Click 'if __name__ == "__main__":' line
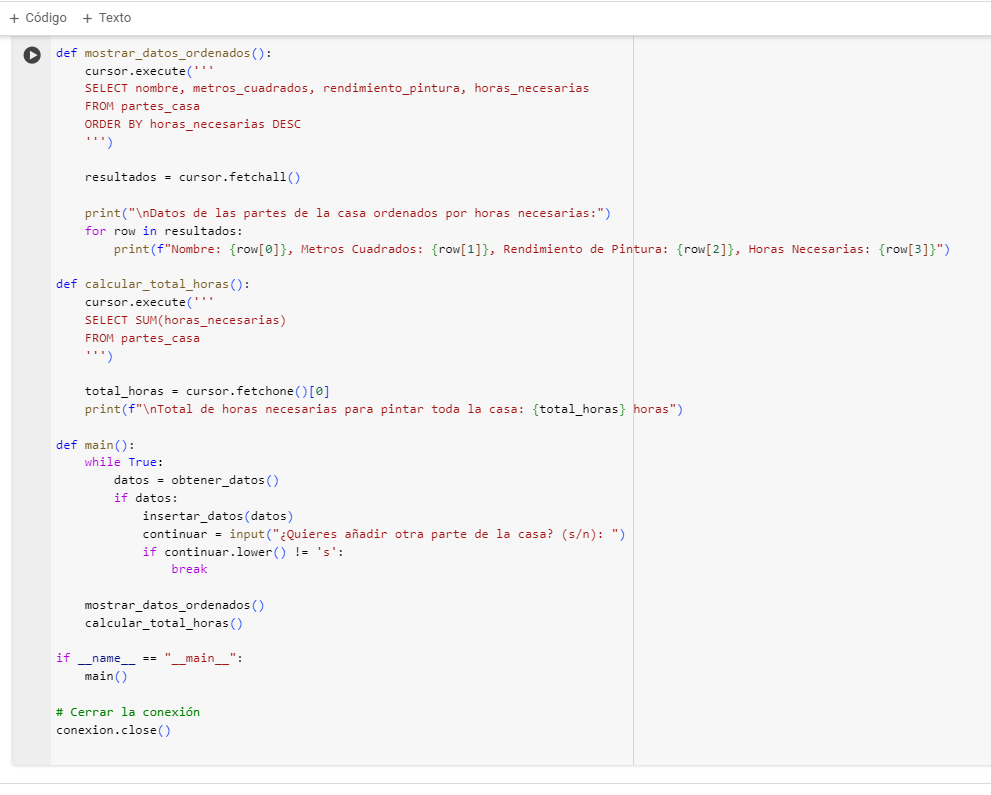Screen dimensions: 991x795 point(149,658)
